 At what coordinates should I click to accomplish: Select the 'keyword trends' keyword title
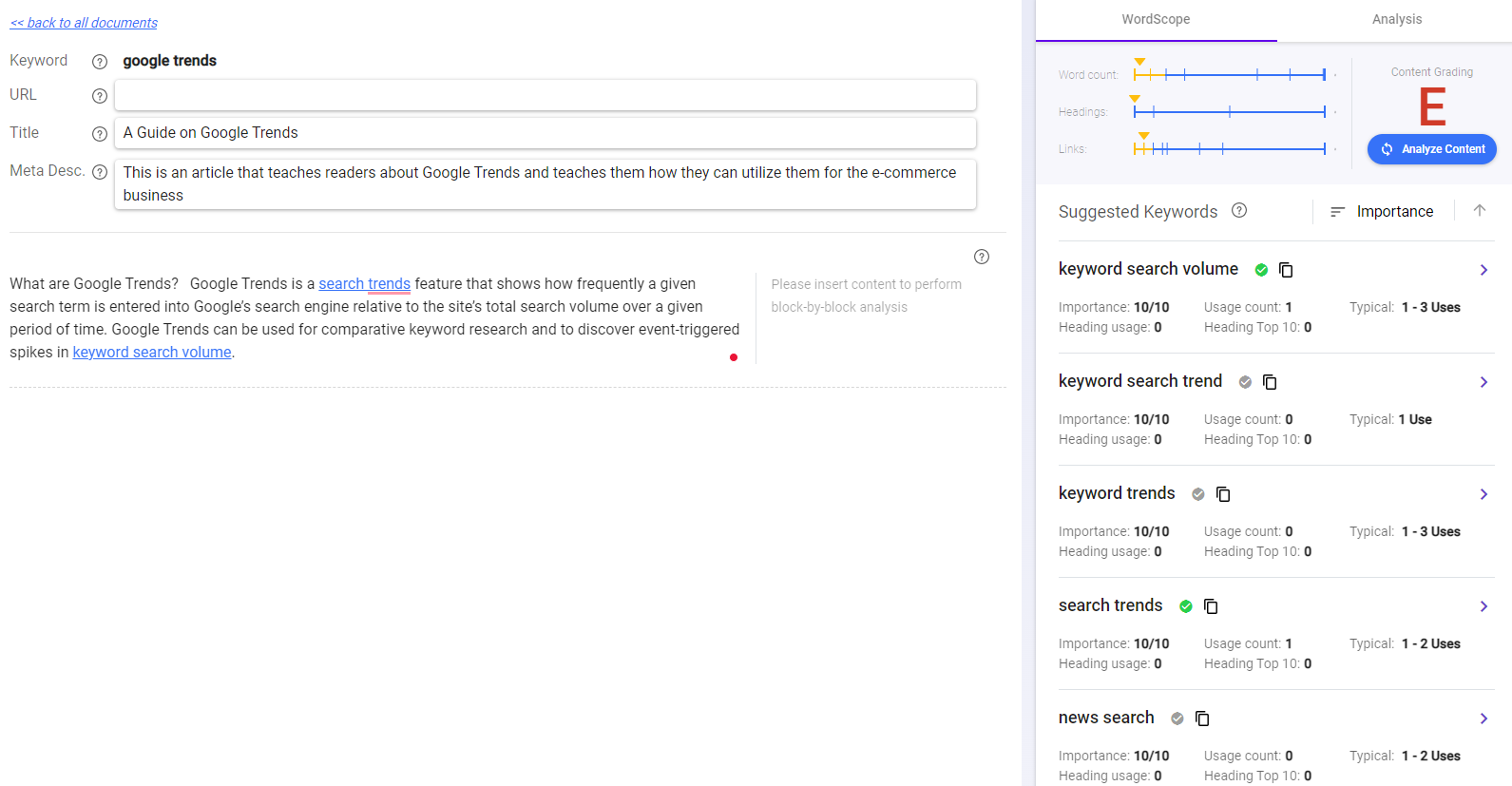pyautogui.click(x=1117, y=493)
